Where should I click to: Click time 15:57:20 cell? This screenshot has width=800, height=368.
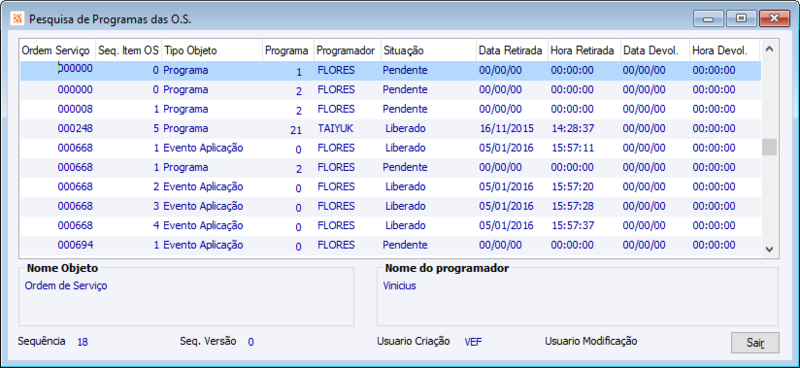pyautogui.click(x=572, y=187)
